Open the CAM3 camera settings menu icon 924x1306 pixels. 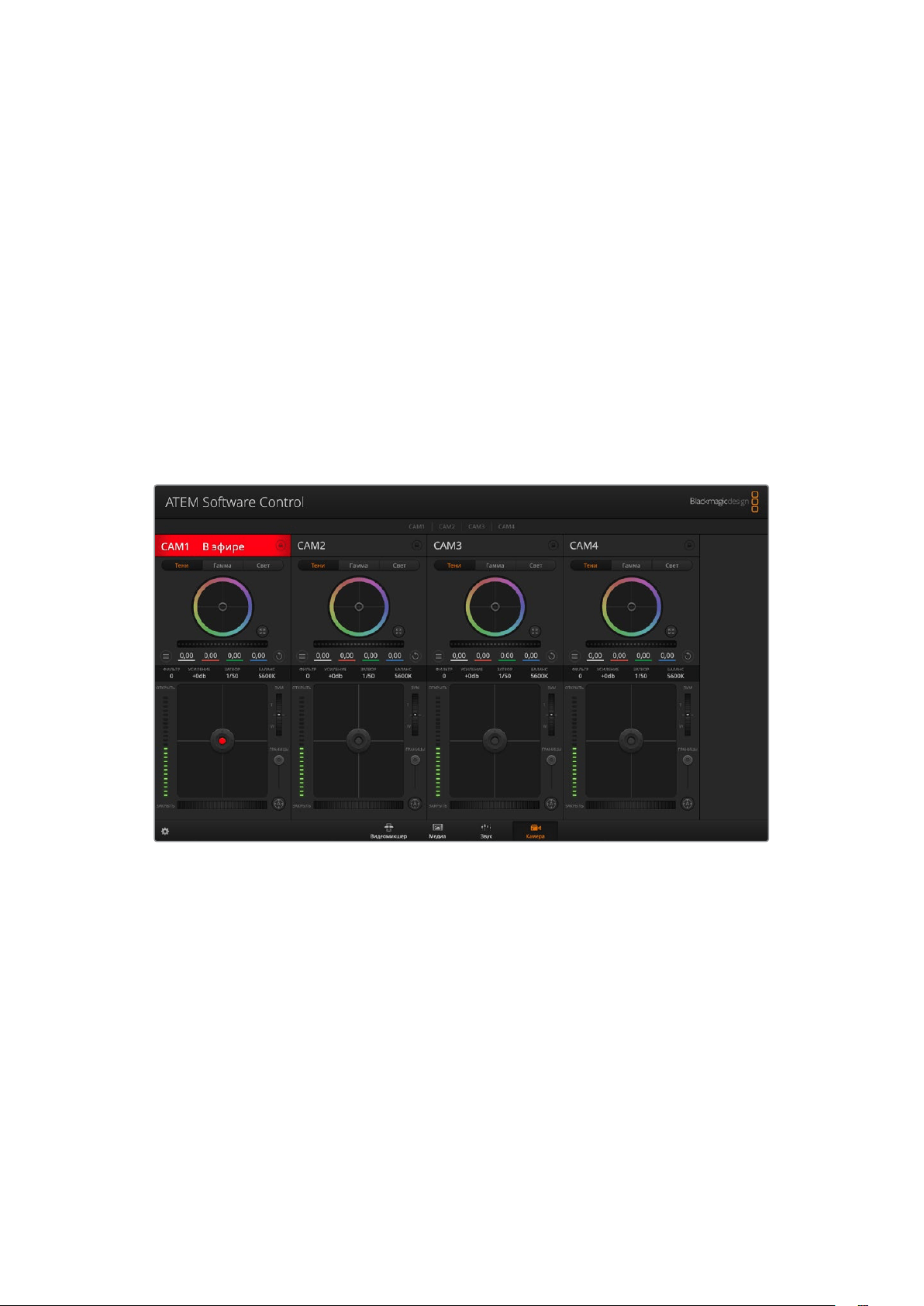pos(439,656)
